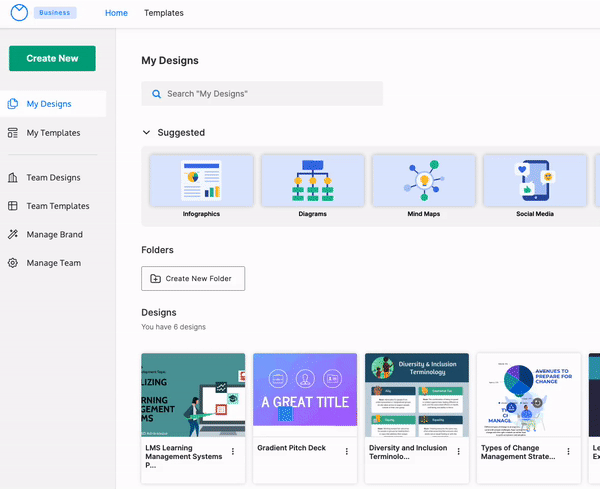Click the Mind Maps label text
The image size is (600, 489).
point(424,214)
